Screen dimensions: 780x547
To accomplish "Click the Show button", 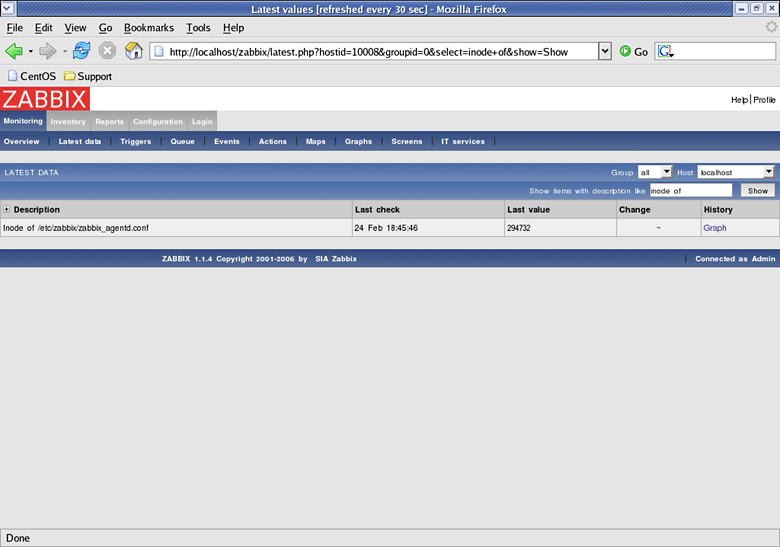I will (x=757, y=190).
